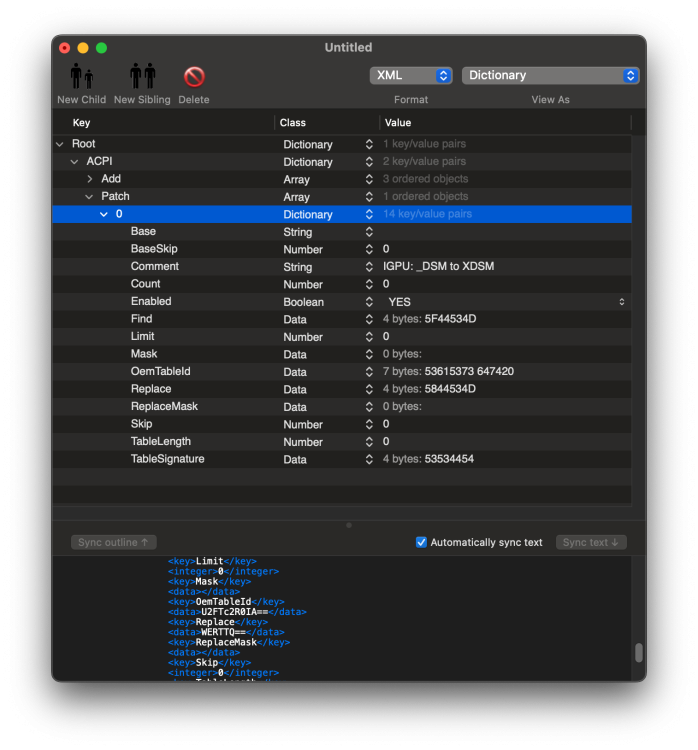Viewport: 698px width, 750px height.
Task: Select the BaseSkip key row
Action: pyautogui.click(x=342, y=249)
